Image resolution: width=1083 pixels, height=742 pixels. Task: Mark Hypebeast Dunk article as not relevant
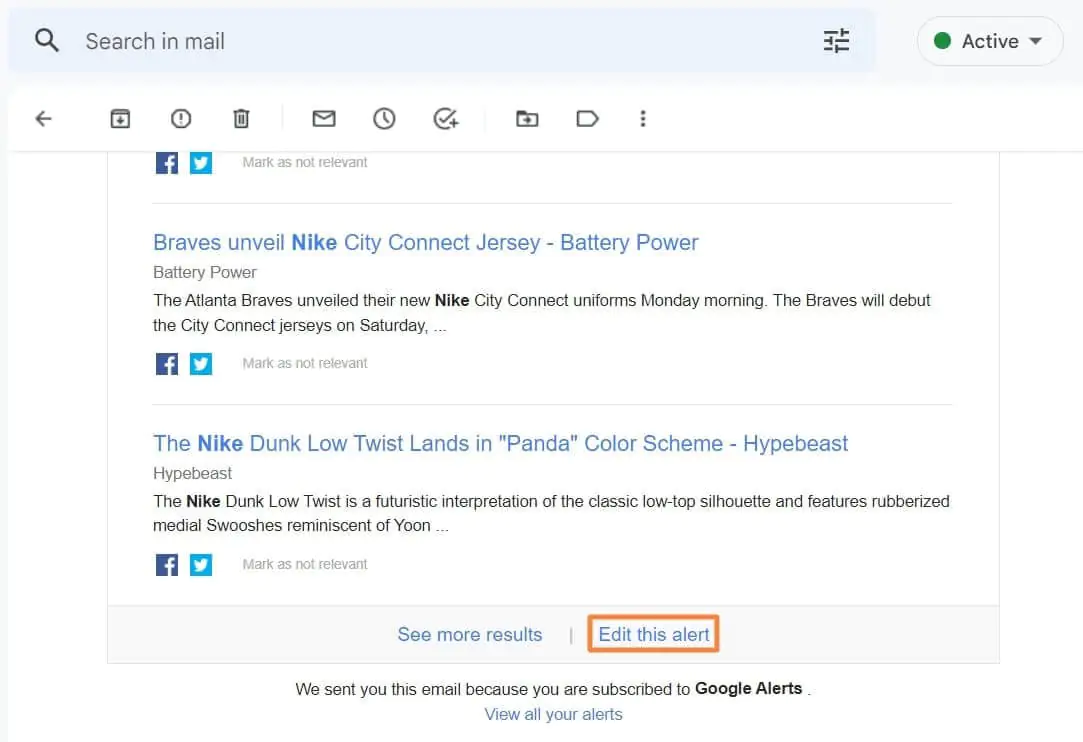point(305,564)
